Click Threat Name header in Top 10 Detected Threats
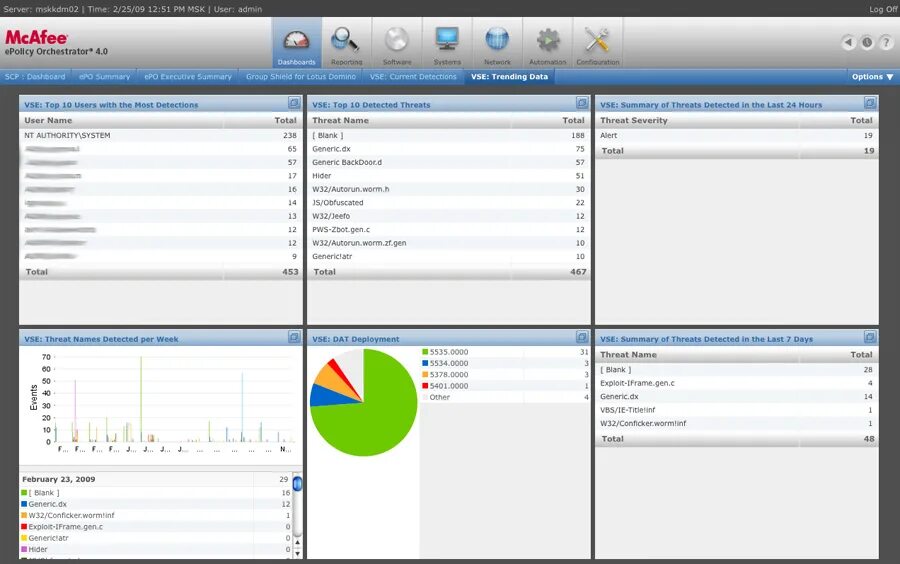 340,120
